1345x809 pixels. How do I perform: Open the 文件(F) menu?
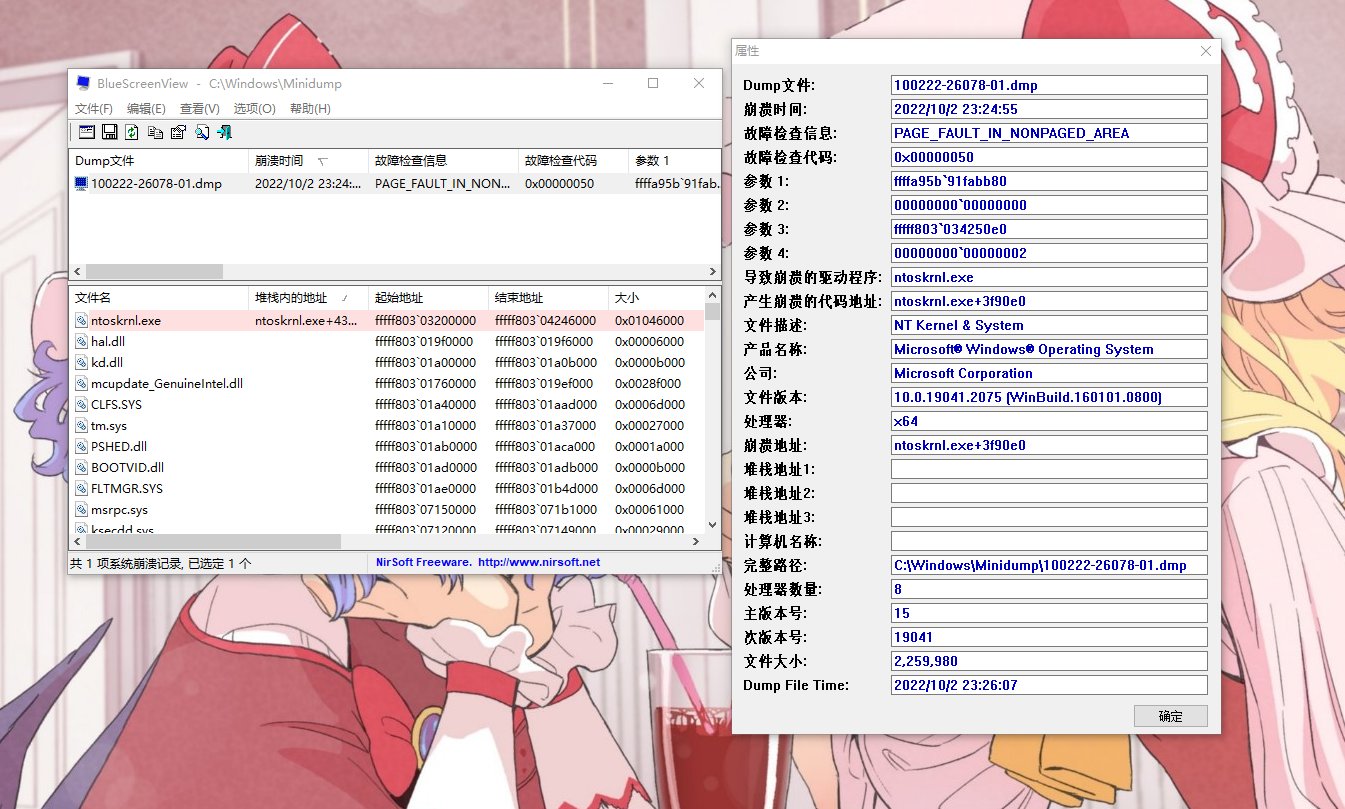(x=94, y=108)
